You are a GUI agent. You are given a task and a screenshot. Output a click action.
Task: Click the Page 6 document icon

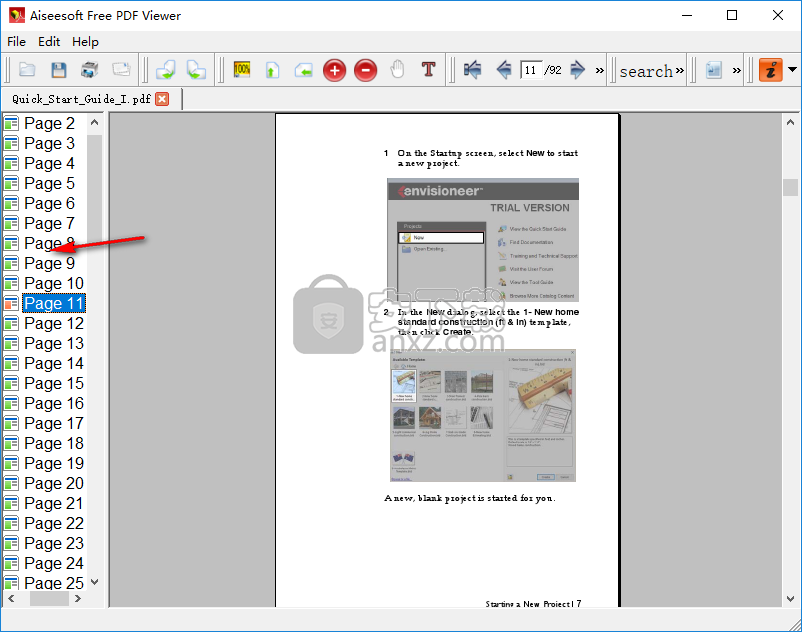click(11, 204)
